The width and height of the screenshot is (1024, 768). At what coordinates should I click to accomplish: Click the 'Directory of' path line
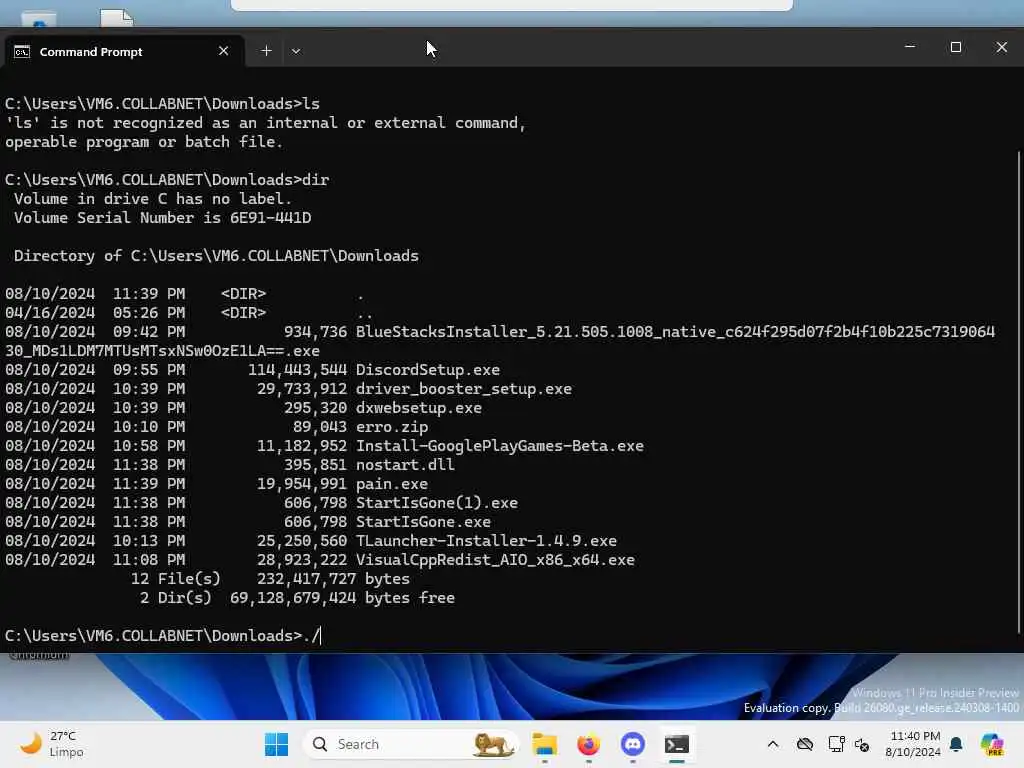click(216, 256)
